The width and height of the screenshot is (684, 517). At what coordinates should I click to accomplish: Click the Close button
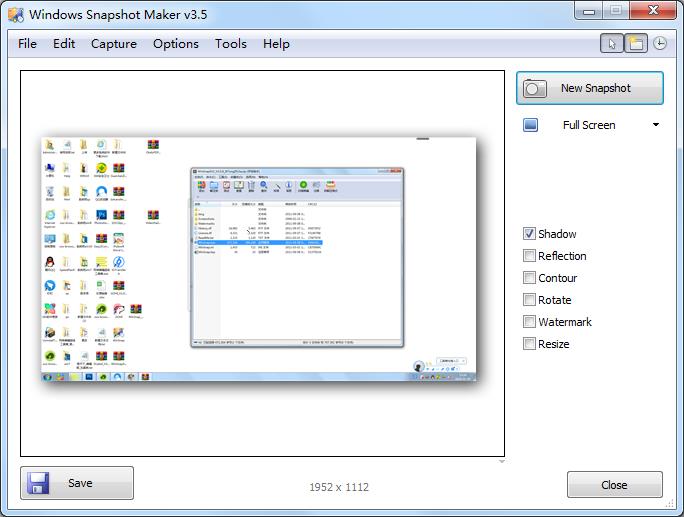click(x=615, y=485)
